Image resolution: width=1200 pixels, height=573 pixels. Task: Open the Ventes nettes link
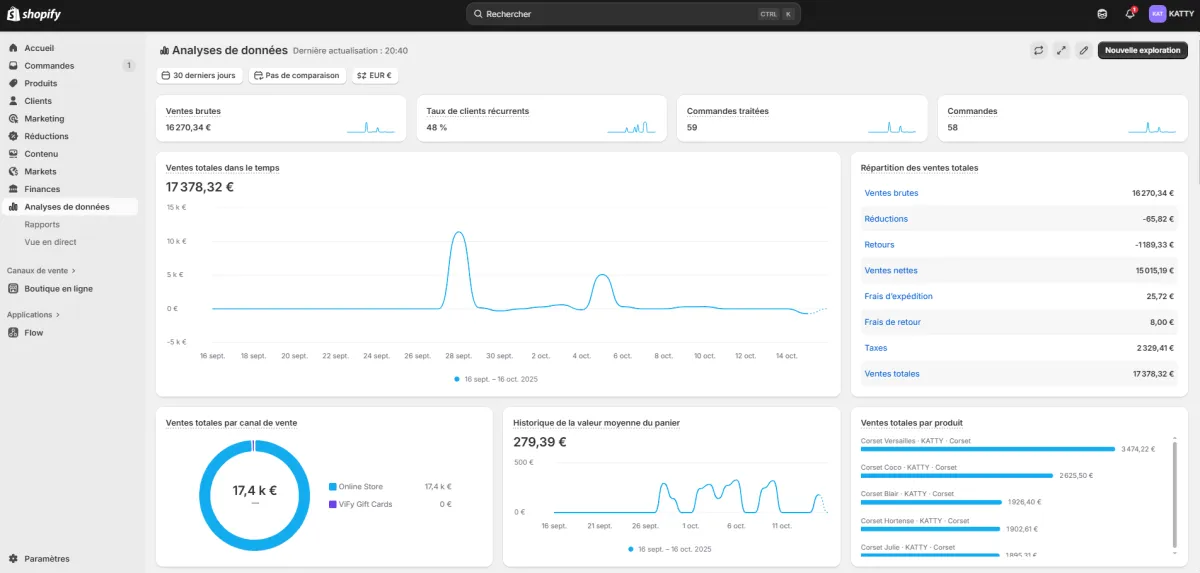click(891, 271)
